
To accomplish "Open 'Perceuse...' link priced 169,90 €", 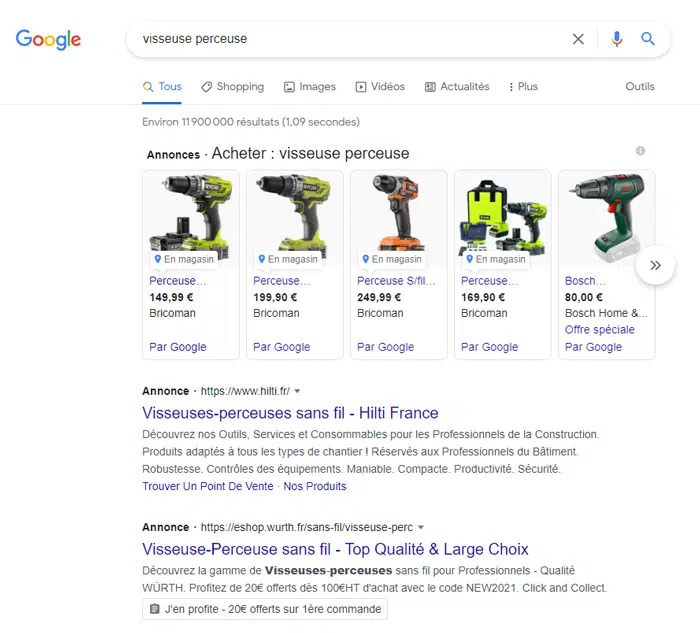I will coord(490,281).
